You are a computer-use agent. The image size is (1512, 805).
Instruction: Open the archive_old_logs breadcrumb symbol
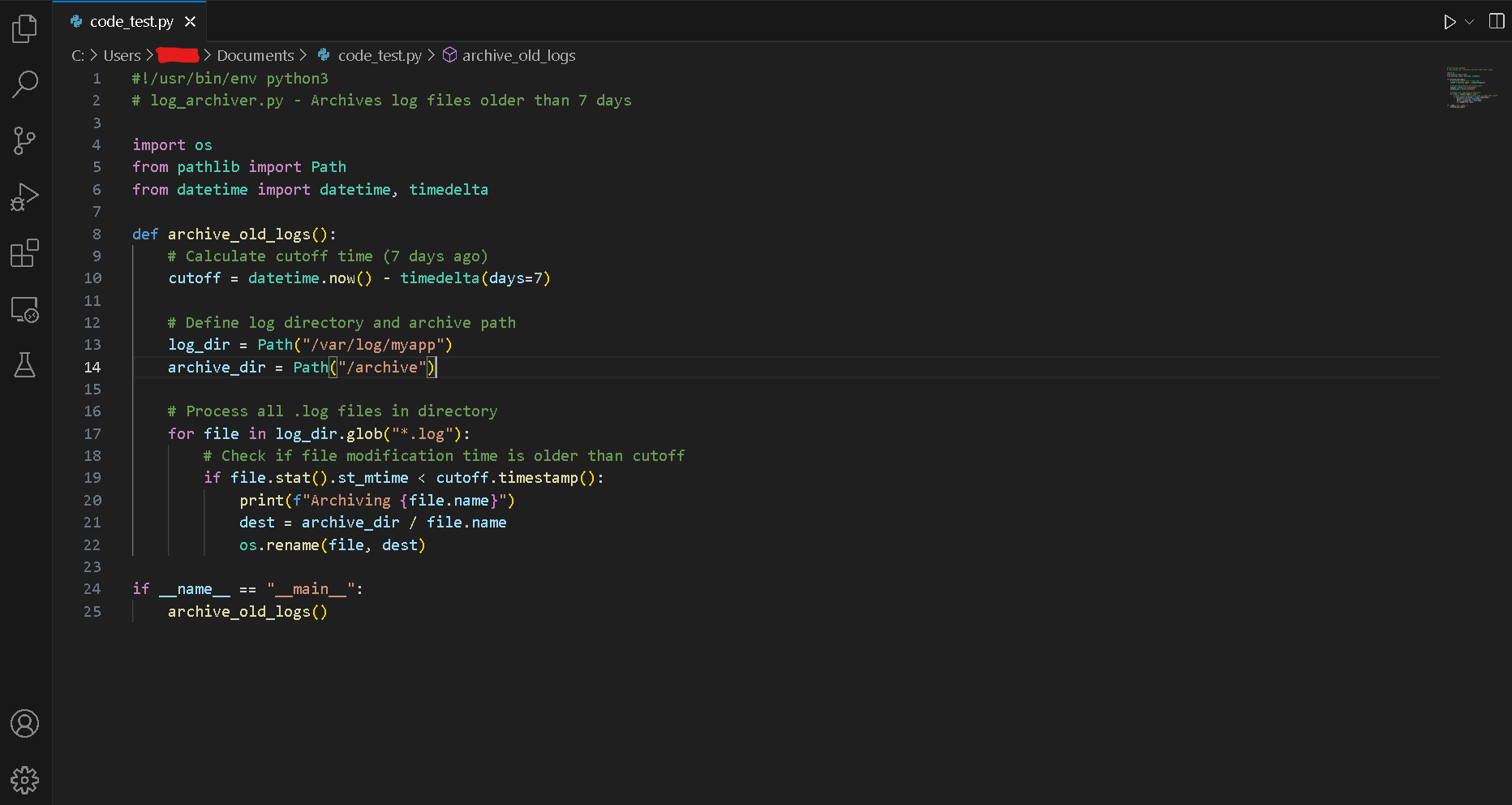pyautogui.click(x=519, y=55)
